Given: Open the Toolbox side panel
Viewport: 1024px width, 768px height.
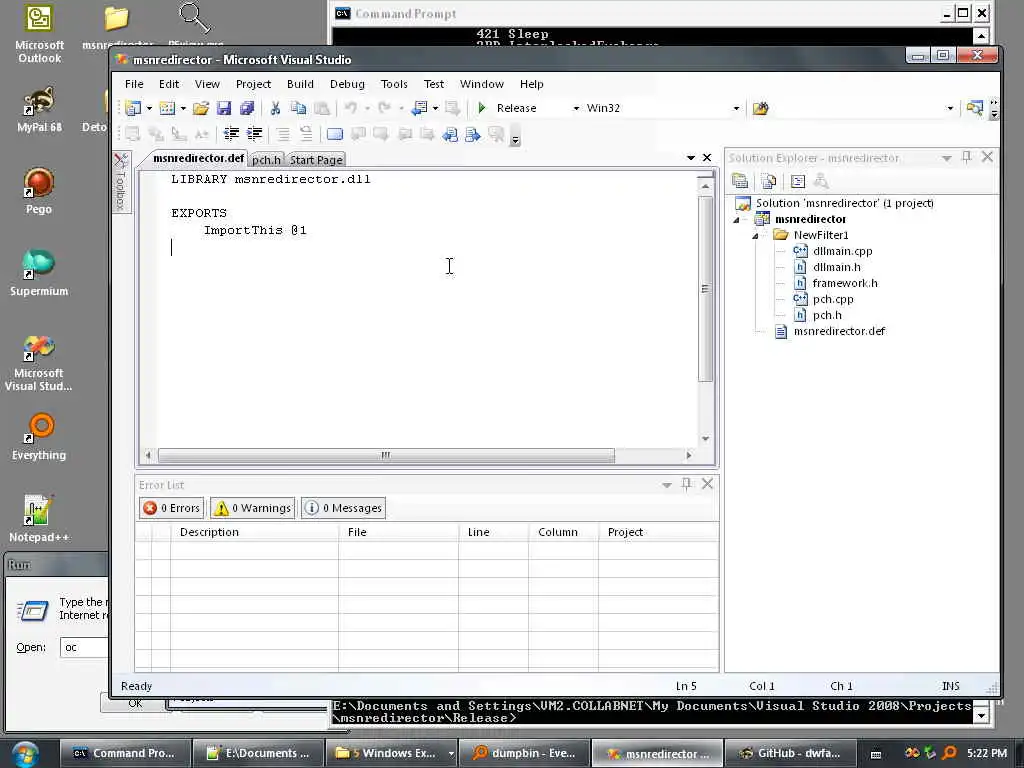Looking at the screenshot, I should tap(120, 183).
